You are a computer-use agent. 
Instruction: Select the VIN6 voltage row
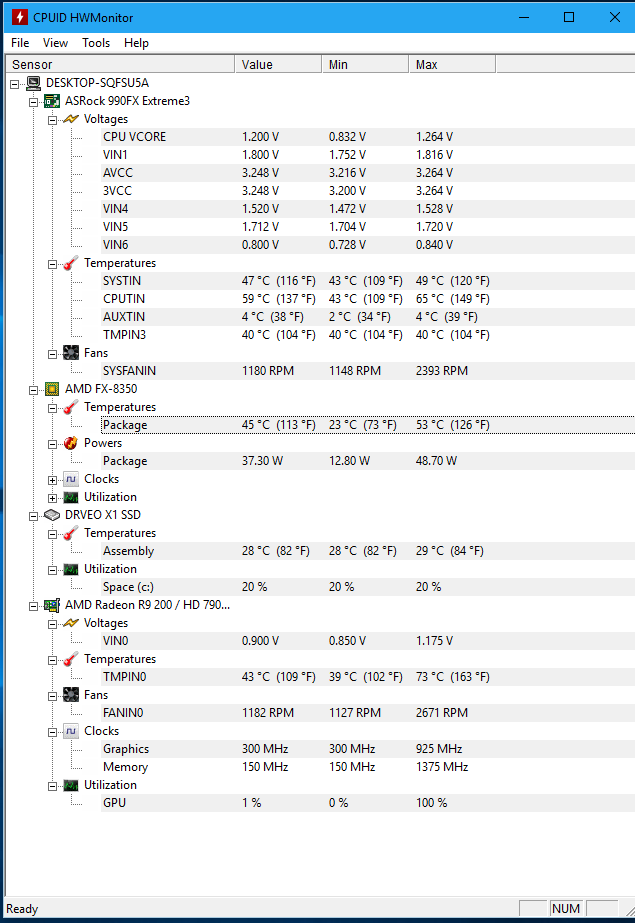[x=368, y=245]
